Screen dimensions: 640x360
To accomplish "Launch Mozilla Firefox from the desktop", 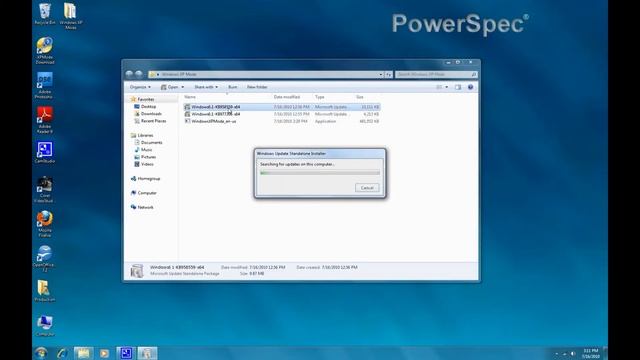I will click(x=44, y=224).
